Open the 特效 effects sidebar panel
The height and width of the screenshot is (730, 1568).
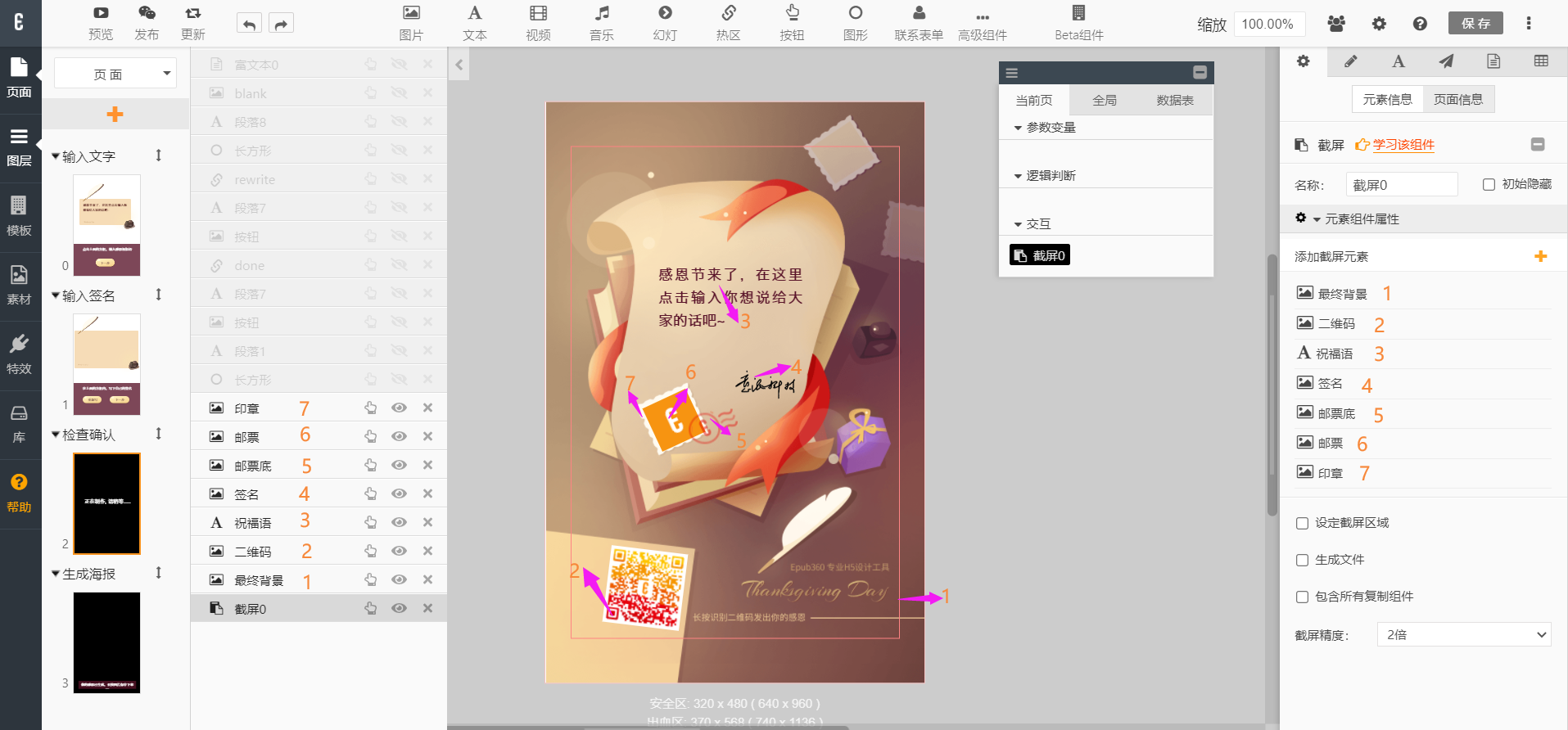tap(19, 354)
